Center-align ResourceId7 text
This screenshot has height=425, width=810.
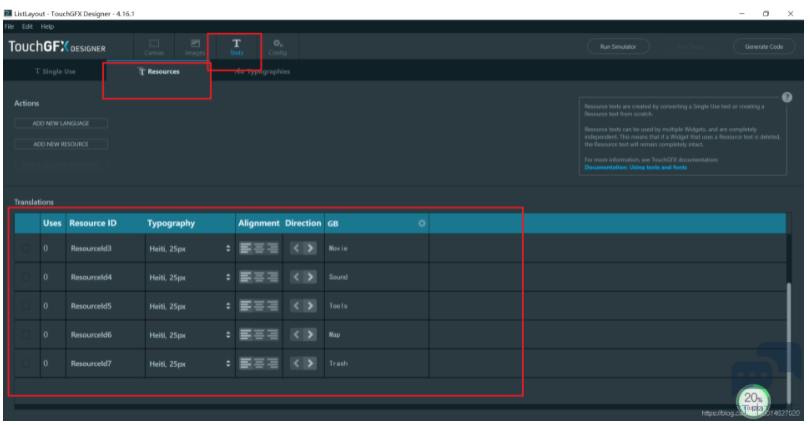click(259, 364)
